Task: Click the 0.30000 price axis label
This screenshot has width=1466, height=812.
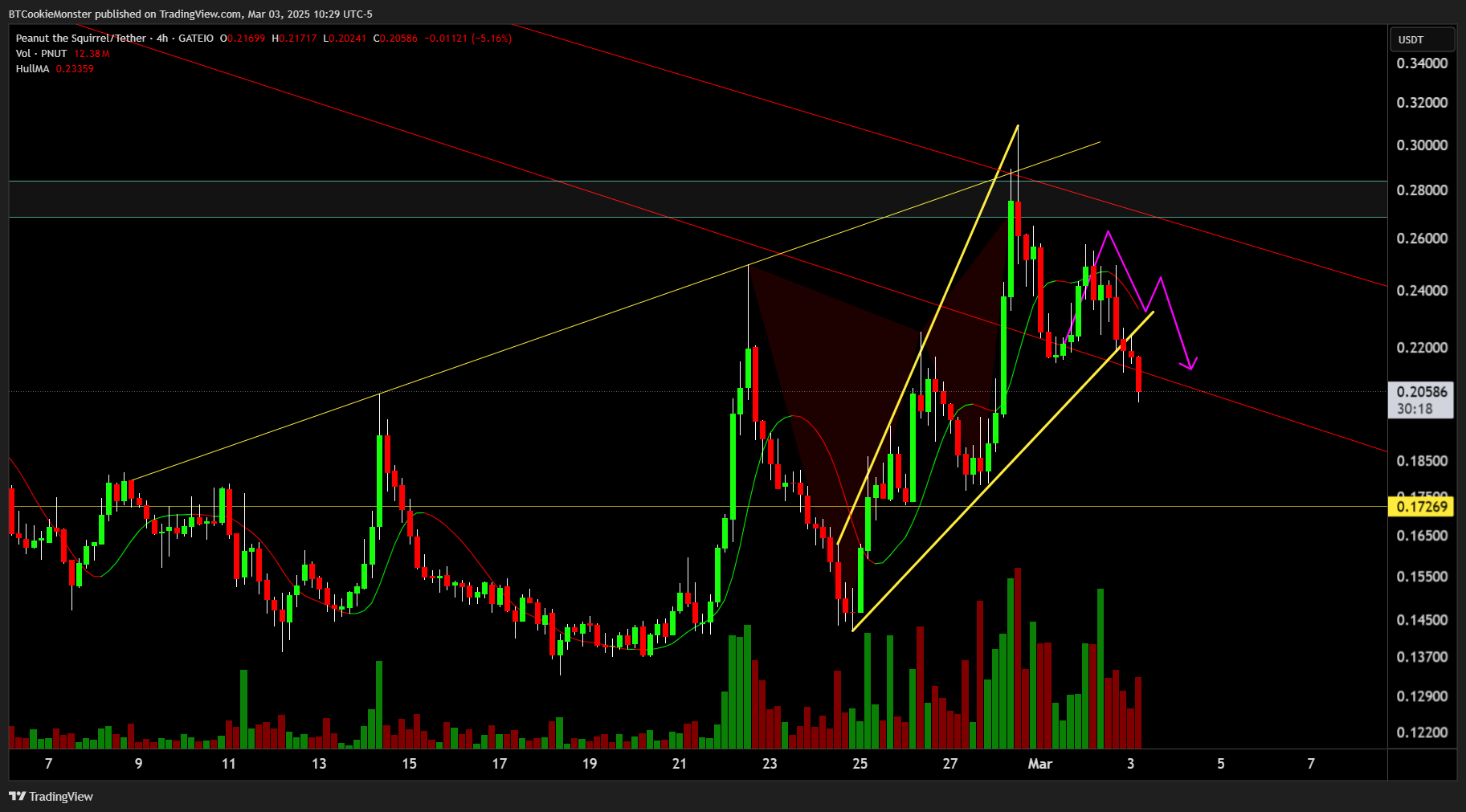Action: (1422, 145)
